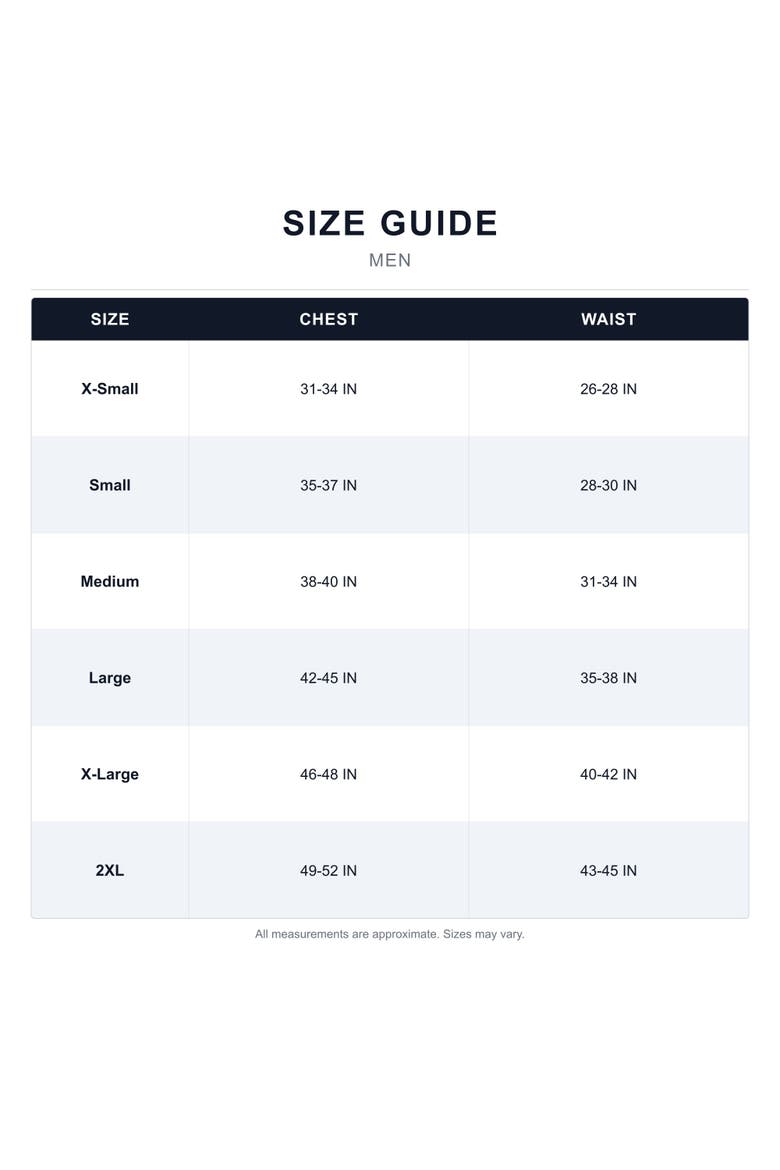Select the 26-28 IN waist cell
Image resolution: width=780 pixels, height=1170 pixels.
[608, 389]
